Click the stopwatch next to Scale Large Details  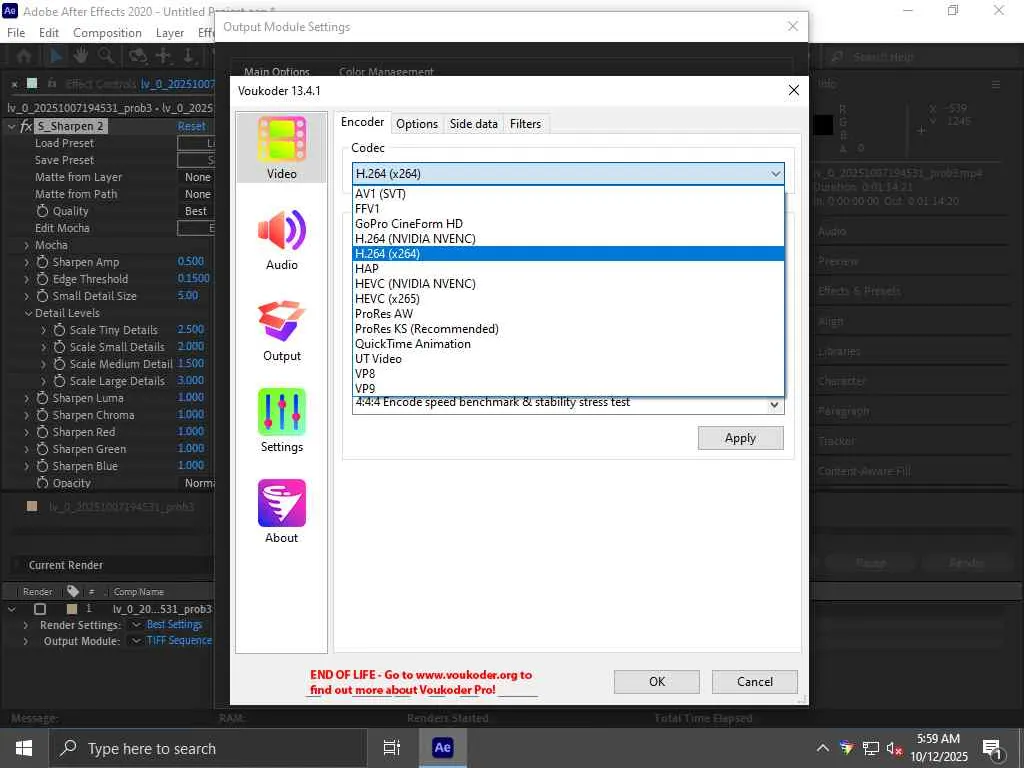pos(59,381)
